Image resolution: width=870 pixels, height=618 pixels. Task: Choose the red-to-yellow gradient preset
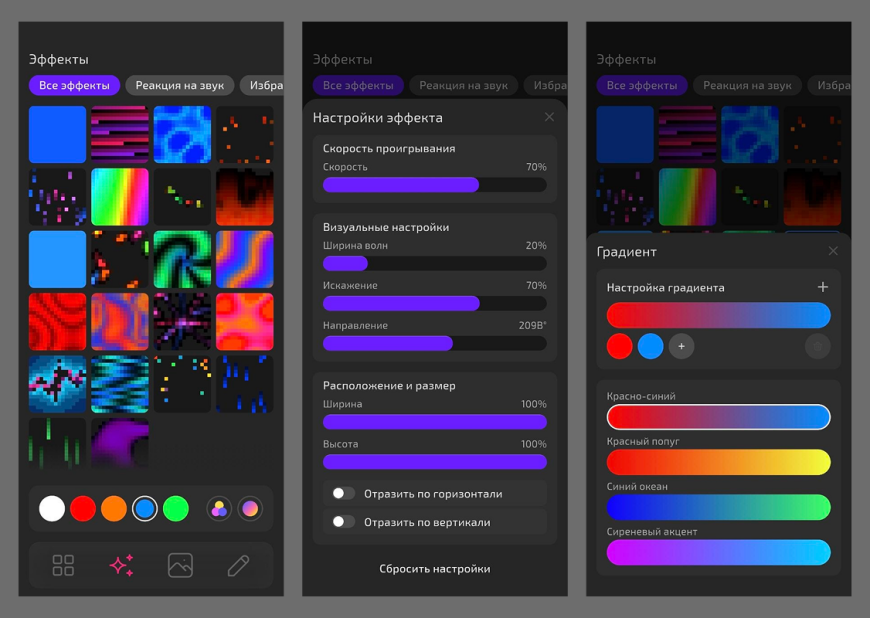click(719, 462)
